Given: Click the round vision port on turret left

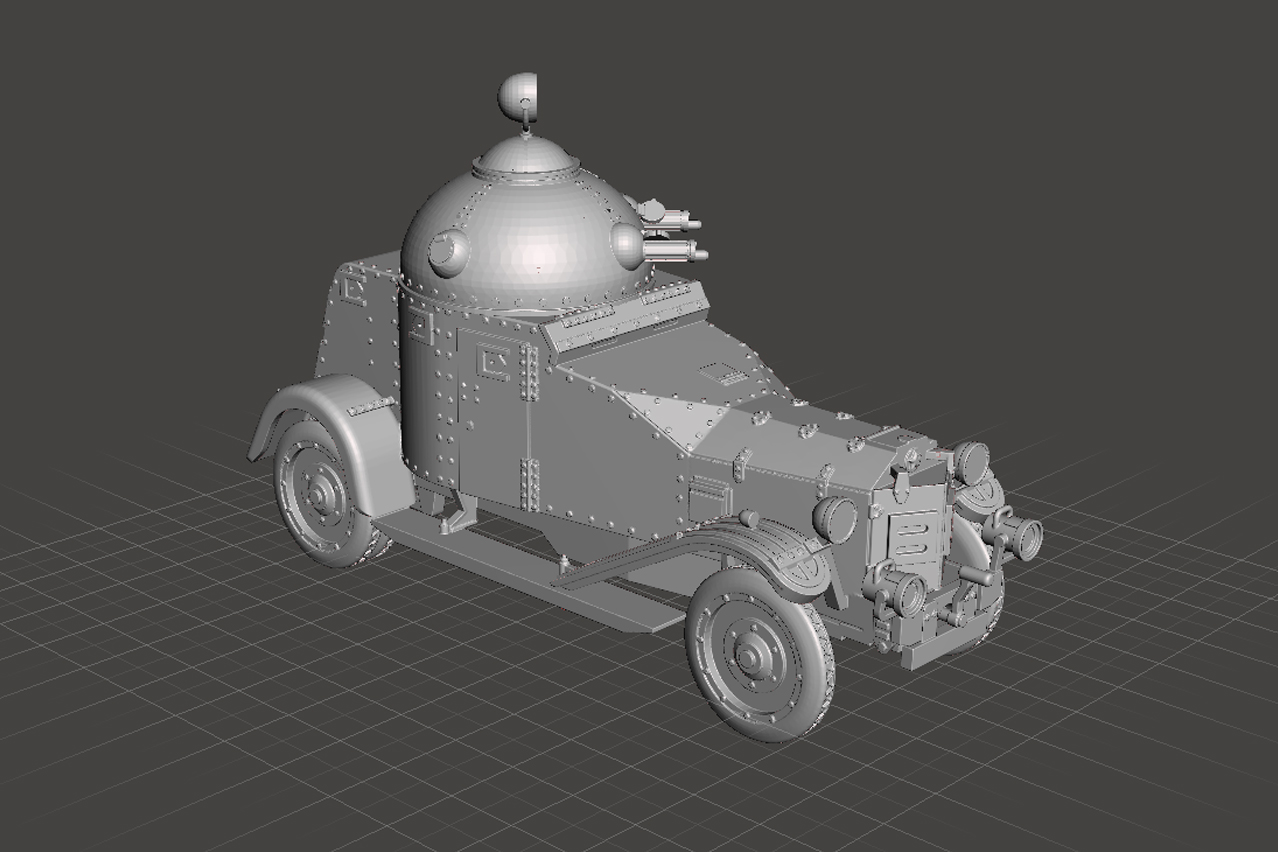Looking at the screenshot, I should (x=448, y=251).
